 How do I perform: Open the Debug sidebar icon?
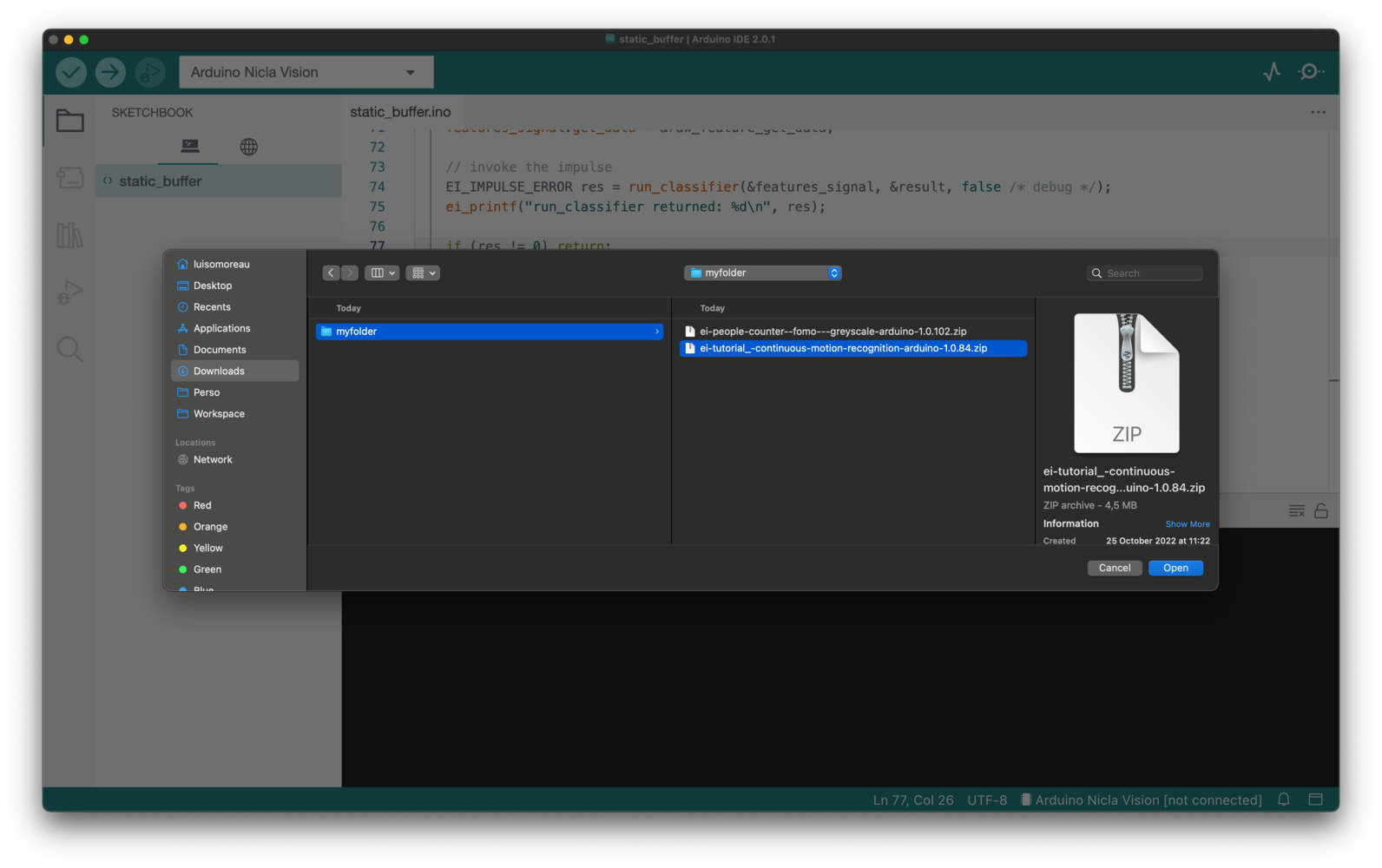[x=69, y=293]
